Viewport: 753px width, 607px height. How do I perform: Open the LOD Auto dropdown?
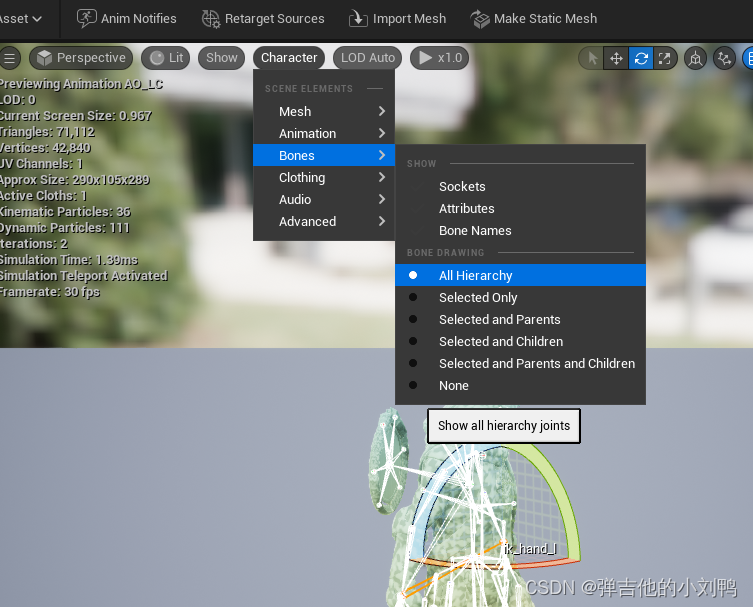point(368,58)
